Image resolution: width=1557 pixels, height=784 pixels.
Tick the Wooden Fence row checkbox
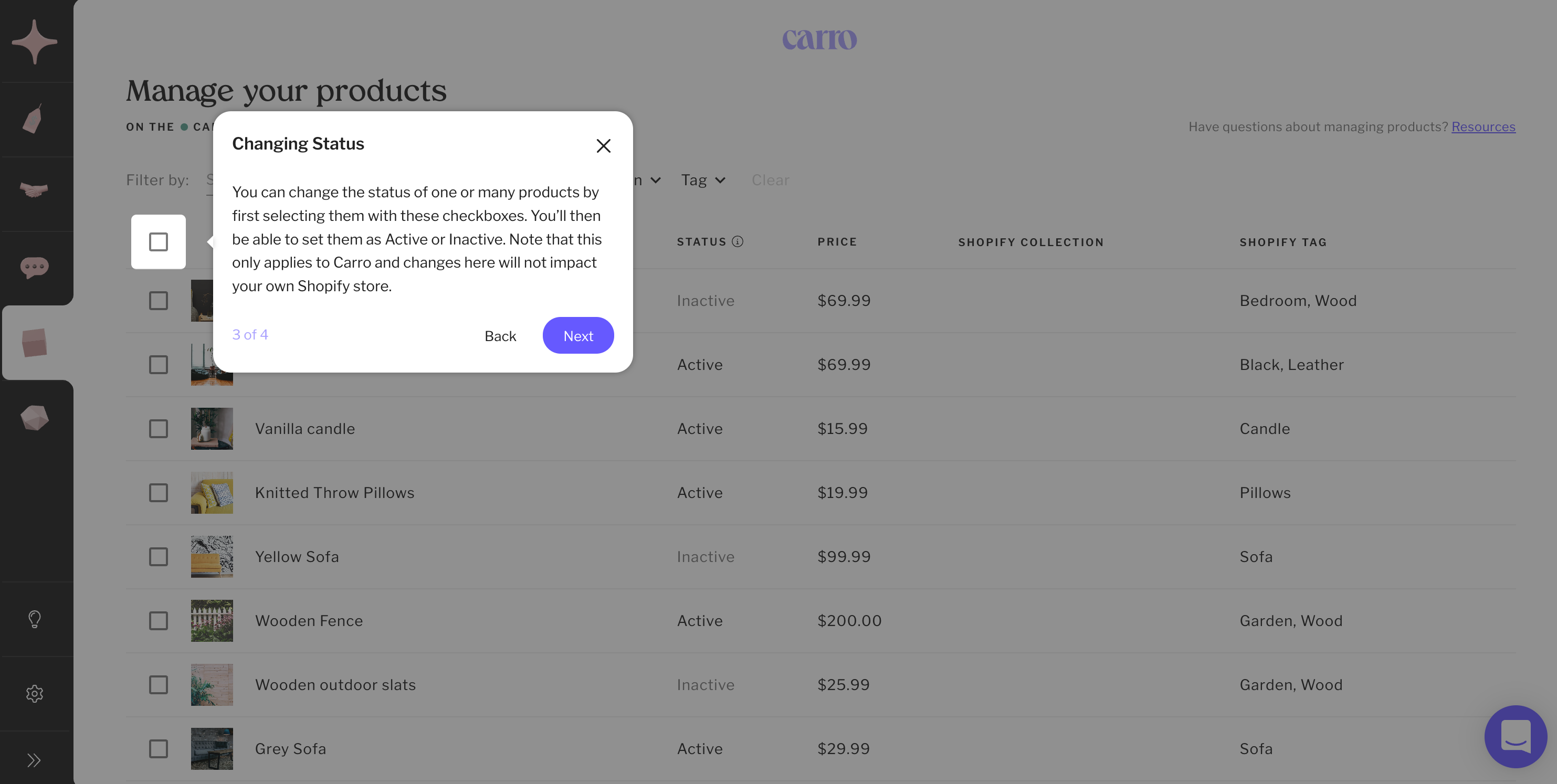point(159,621)
